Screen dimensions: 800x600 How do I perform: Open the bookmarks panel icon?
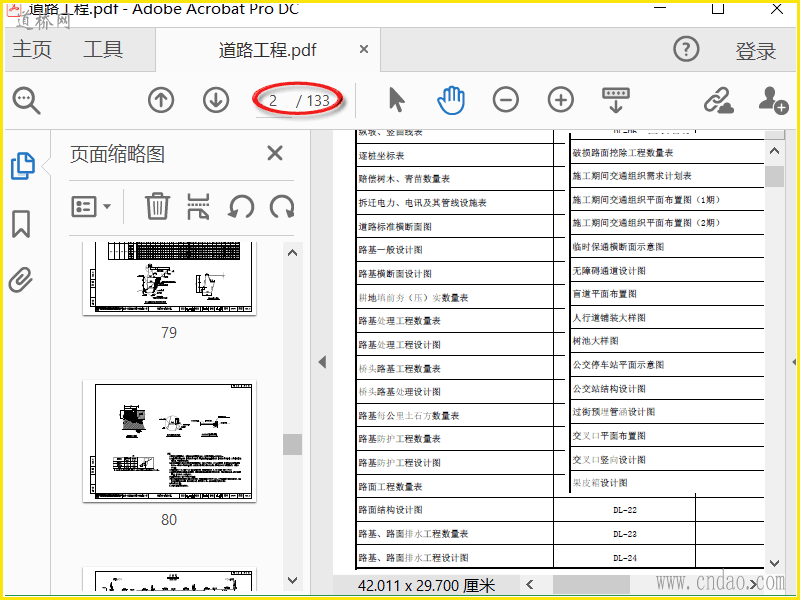[x=21, y=224]
